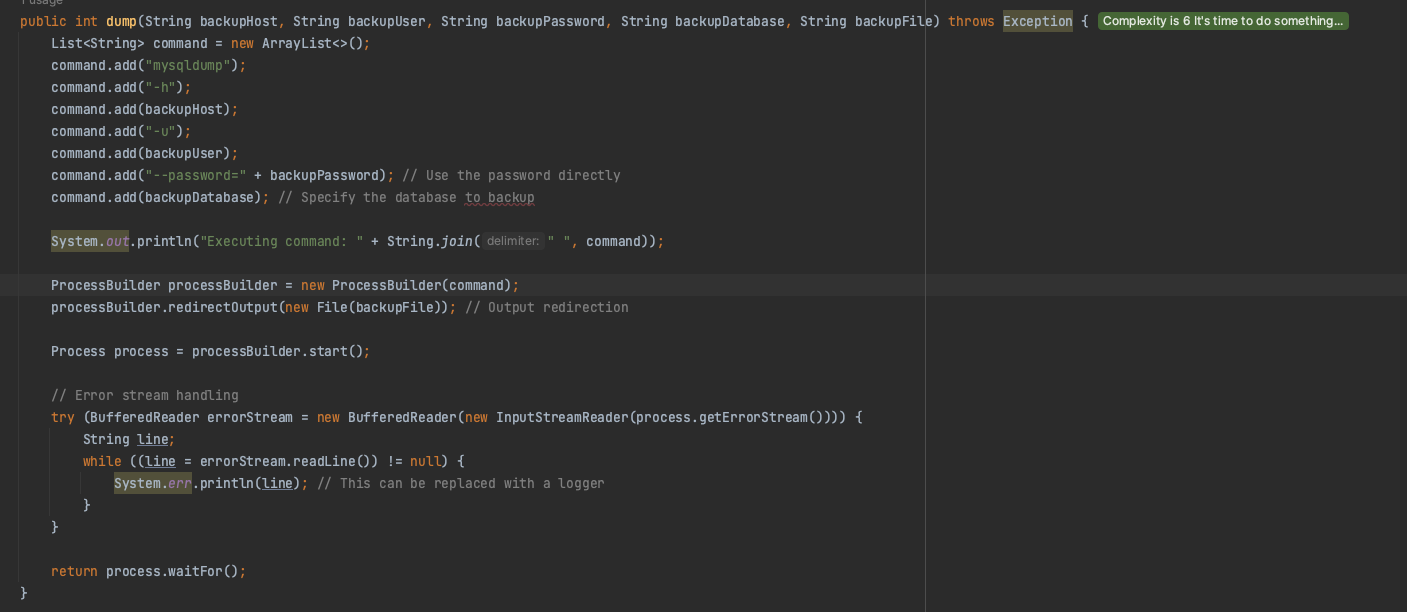Click the "backupFile" parameter in the method signature

point(893,21)
